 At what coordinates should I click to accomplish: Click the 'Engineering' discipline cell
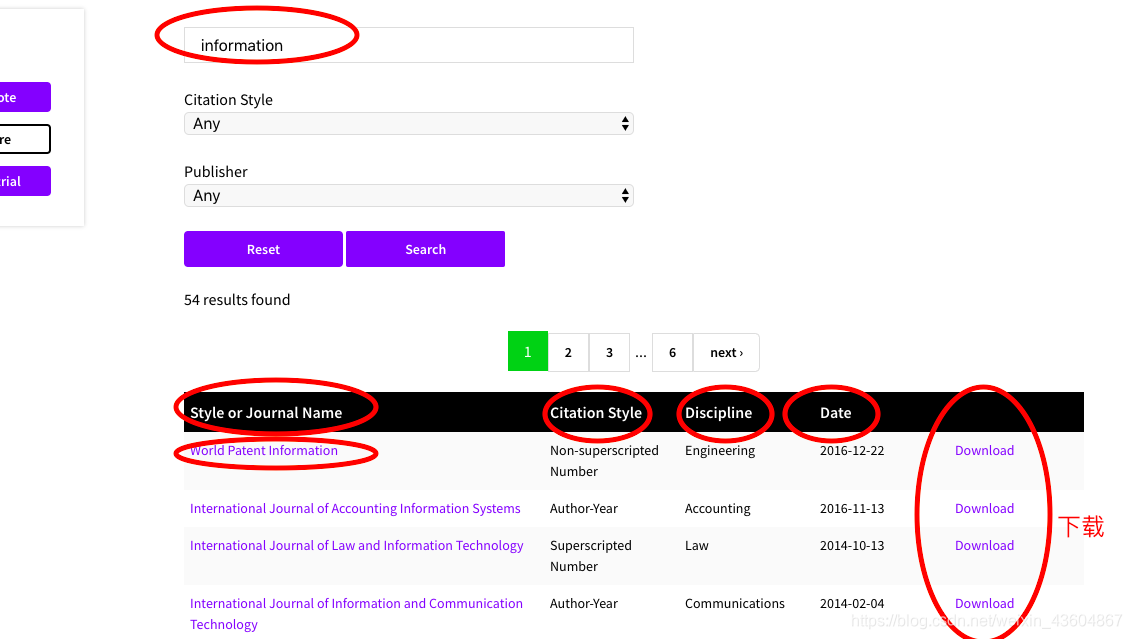pyautogui.click(x=720, y=451)
